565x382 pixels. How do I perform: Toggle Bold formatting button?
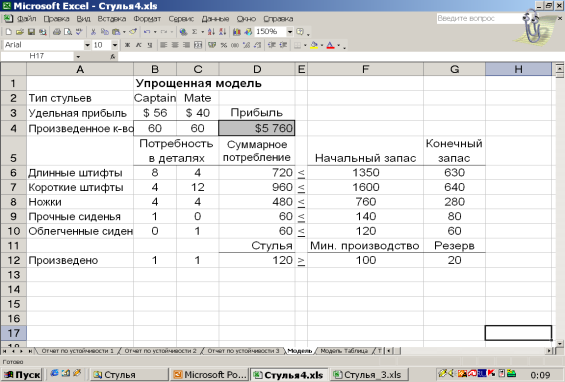click(127, 45)
